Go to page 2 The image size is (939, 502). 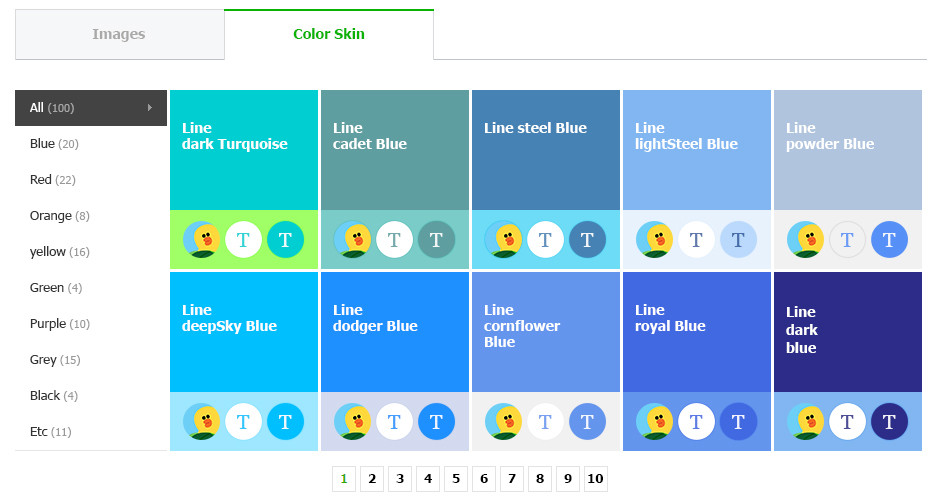click(372, 479)
